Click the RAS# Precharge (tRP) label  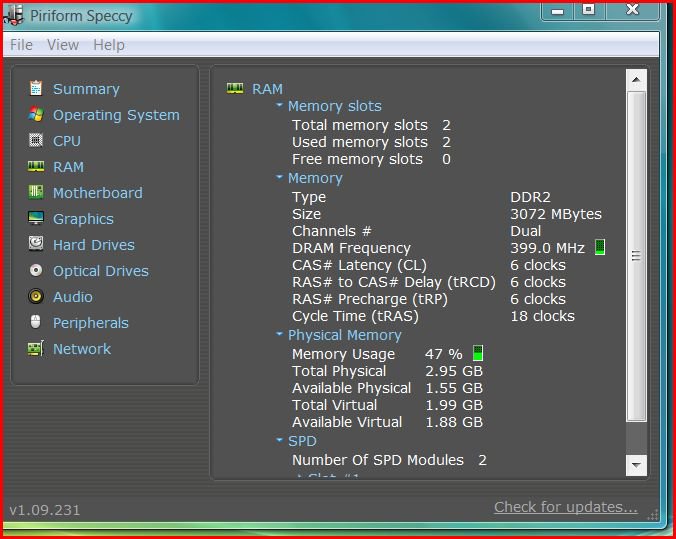[x=370, y=299]
